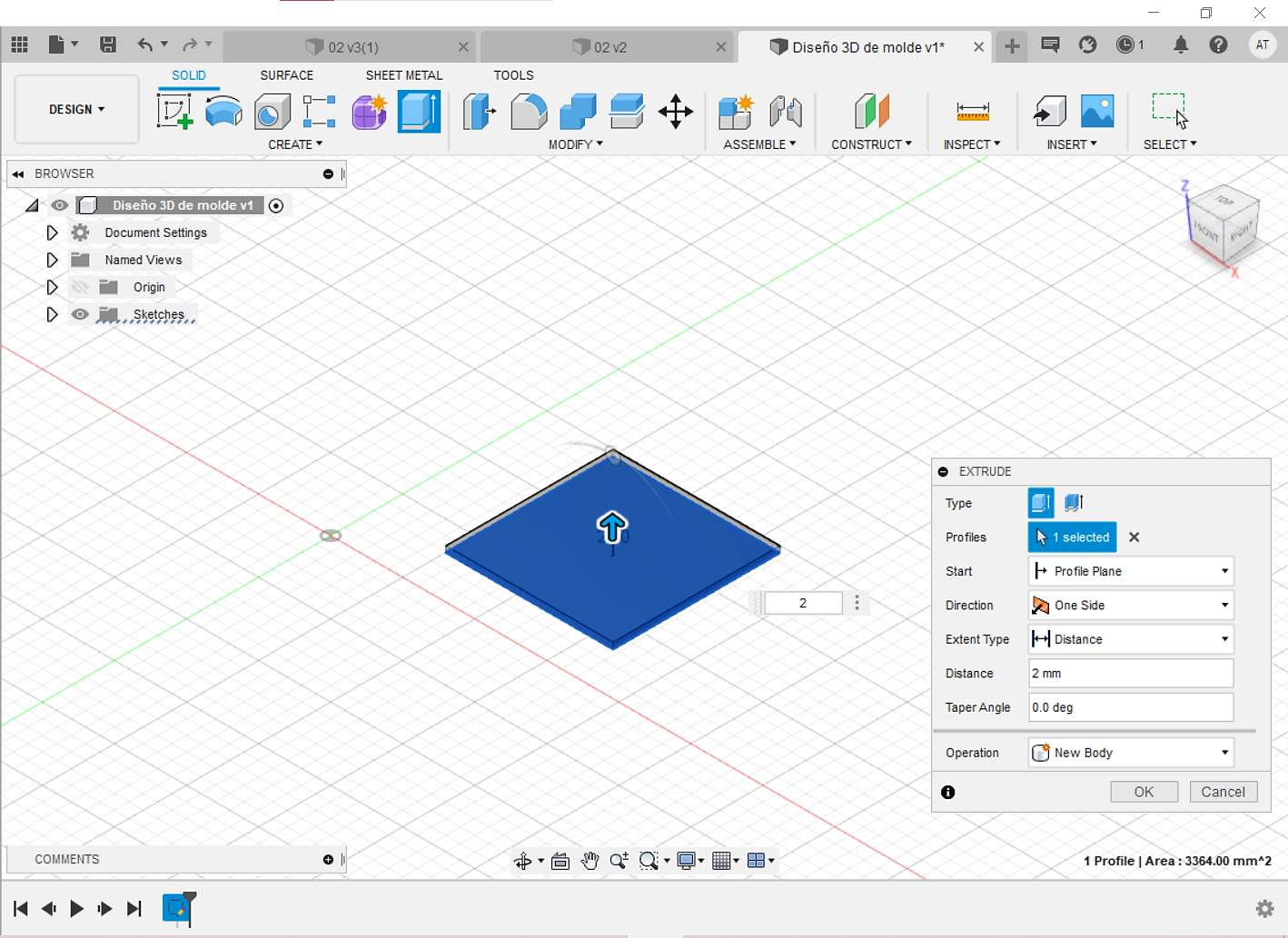Open the Extensions icon

(x=1087, y=44)
